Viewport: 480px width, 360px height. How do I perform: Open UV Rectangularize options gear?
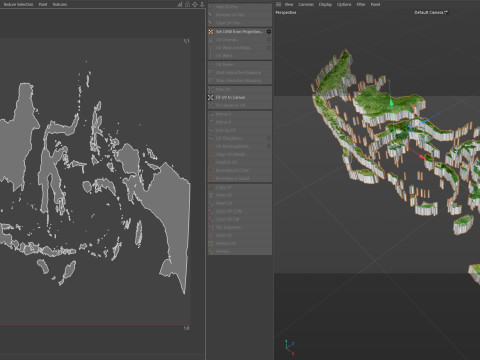click(269, 146)
